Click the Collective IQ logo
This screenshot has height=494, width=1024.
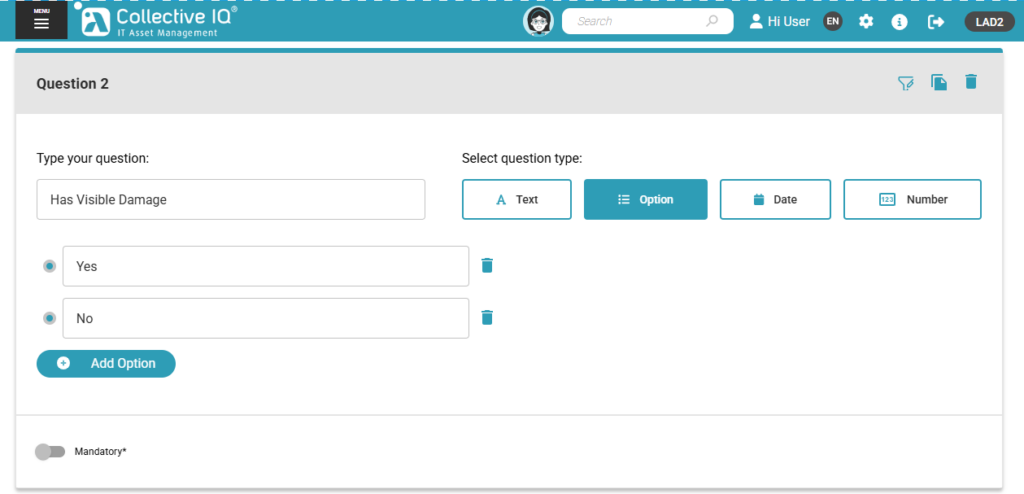pyautogui.click(x=160, y=22)
